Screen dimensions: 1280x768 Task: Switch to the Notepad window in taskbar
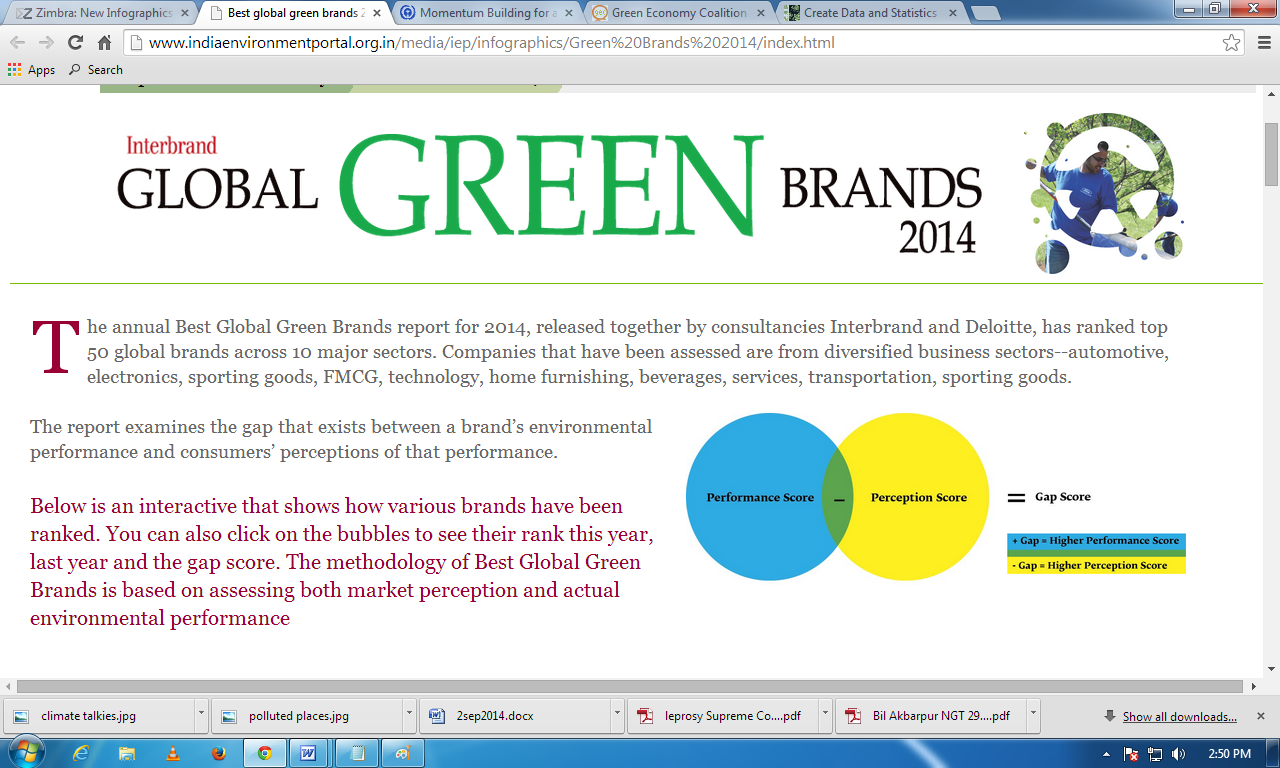[356, 753]
